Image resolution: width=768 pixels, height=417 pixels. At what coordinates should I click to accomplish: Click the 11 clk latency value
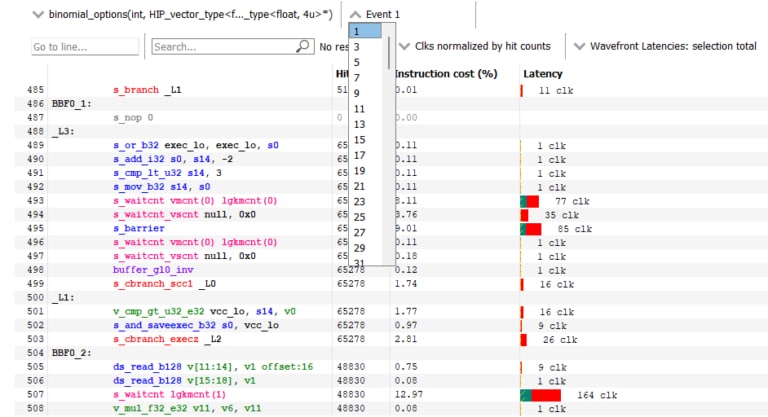coord(555,91)
